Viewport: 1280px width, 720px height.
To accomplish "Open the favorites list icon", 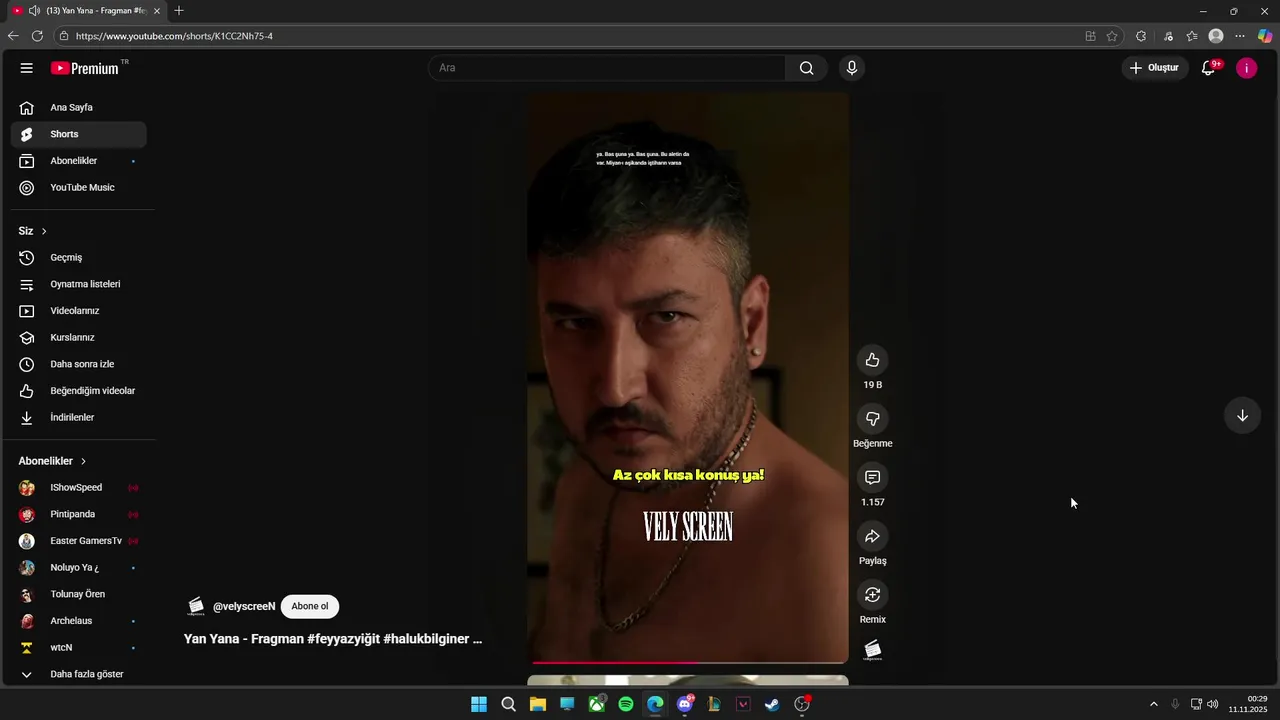I will [x=1192, y=36].
